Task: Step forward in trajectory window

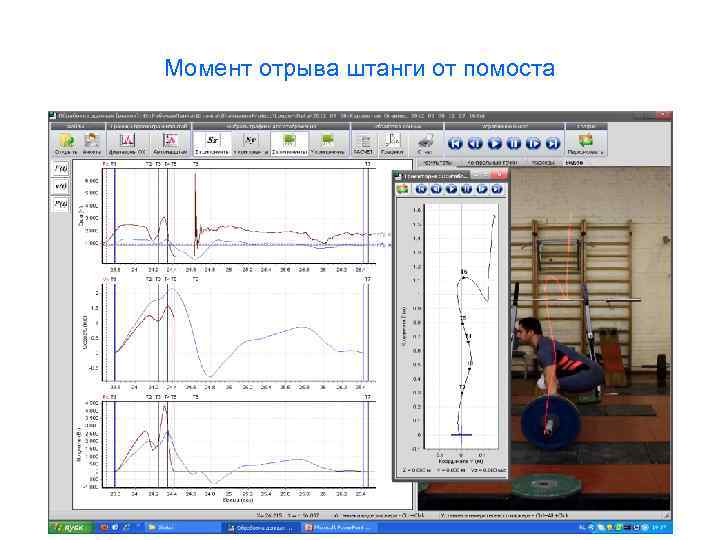Action: click(x=481, y=189)
